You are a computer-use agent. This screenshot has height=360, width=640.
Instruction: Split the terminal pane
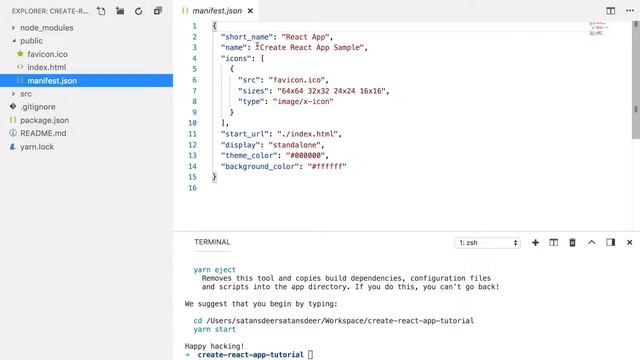click(x=553, y=242)
